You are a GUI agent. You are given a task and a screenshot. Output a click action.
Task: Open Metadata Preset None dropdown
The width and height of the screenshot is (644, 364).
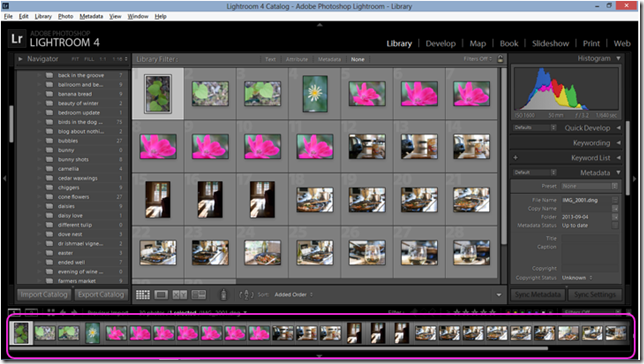point(589,186)
